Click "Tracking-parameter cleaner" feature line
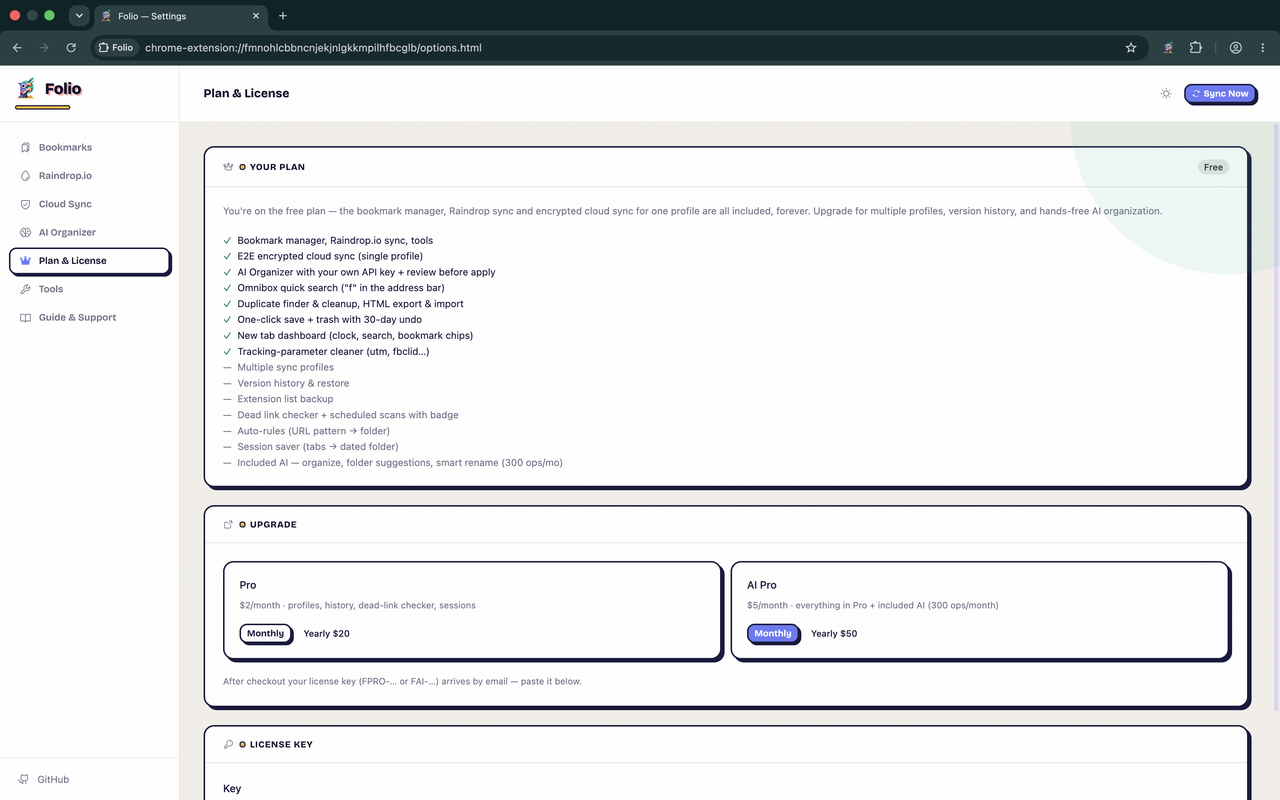Image resolution: width=1280 pixels, height=800 pixels. 333,351
